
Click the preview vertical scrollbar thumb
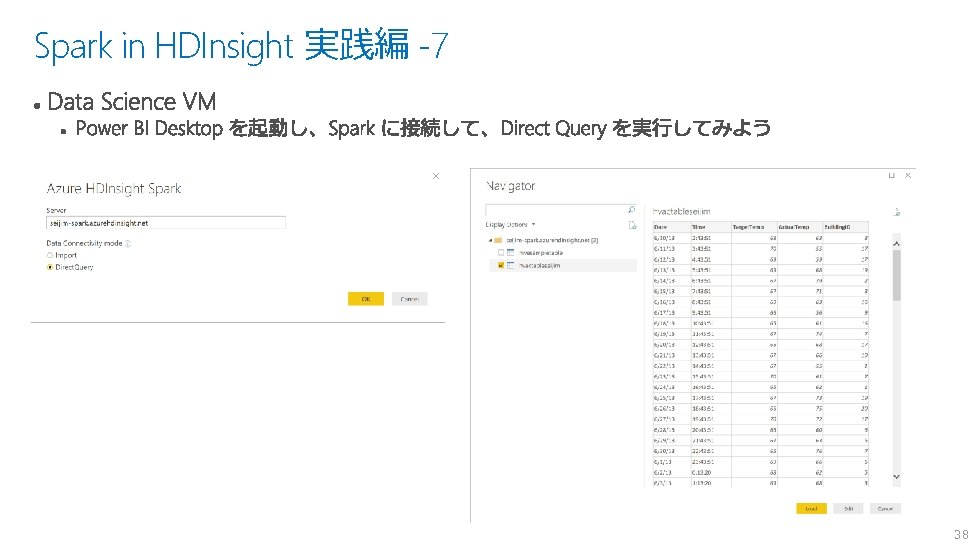coord(897,275)
